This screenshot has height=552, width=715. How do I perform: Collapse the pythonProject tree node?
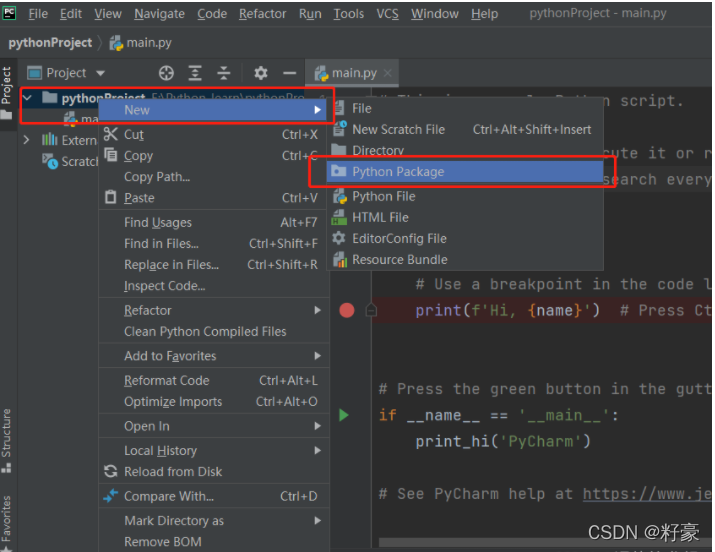pyautogui.click(x=27, y=98)
